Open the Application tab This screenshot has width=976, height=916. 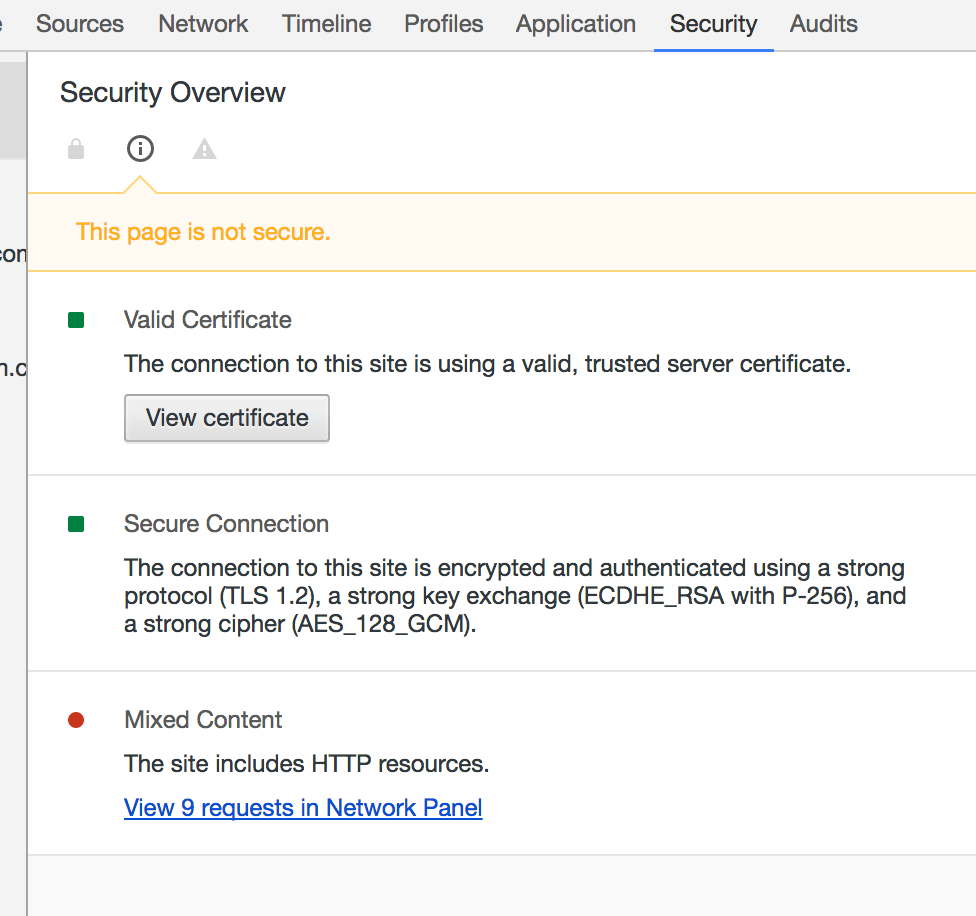pos(576,24)
